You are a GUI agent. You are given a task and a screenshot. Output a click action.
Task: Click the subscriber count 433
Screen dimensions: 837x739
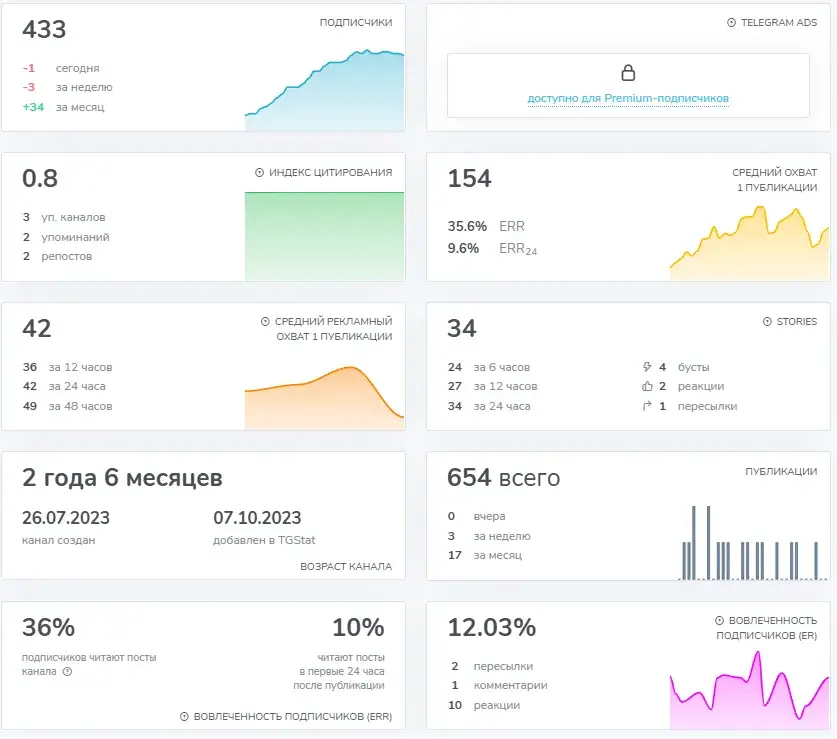(x=44, y=29)
